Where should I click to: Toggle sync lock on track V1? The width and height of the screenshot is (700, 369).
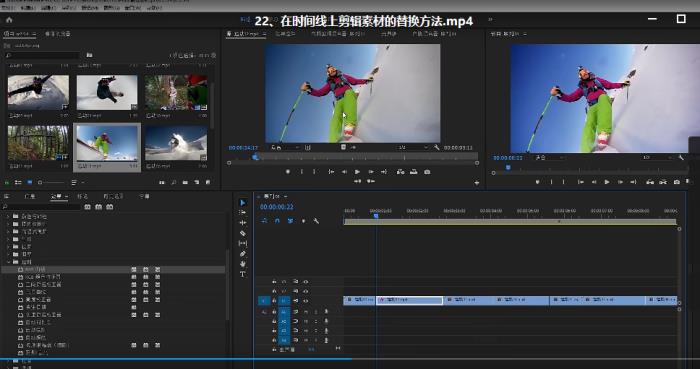pos(296,301)
